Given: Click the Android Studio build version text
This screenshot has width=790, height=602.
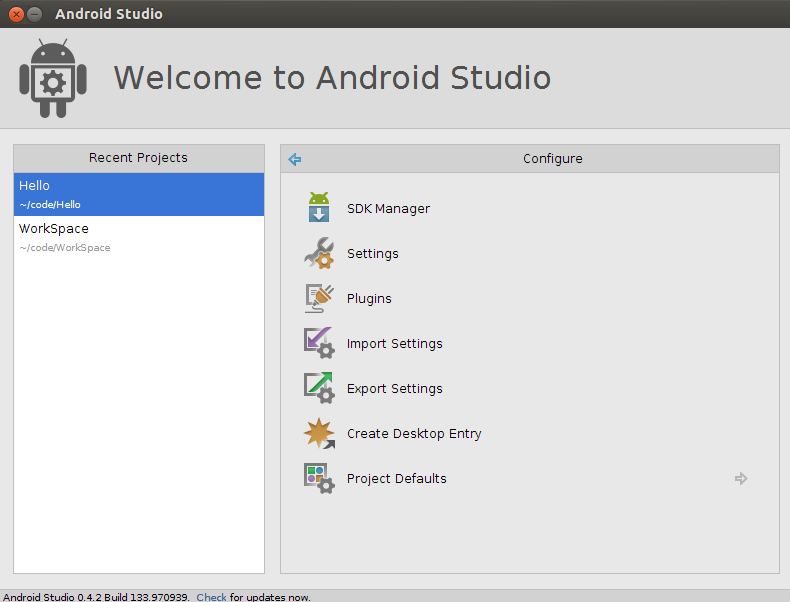Looking at the screenshot, I should click(x=96, y=597).
